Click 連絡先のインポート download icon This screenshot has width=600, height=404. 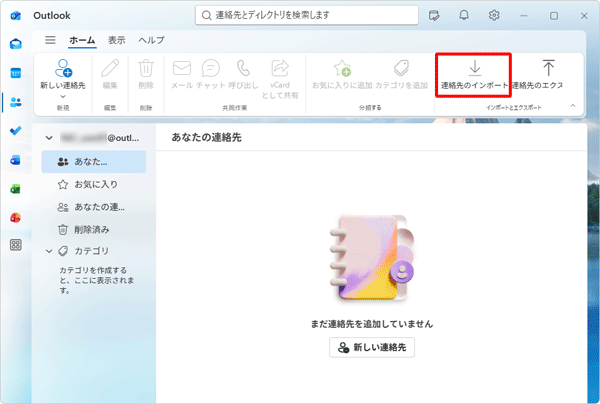474,68
